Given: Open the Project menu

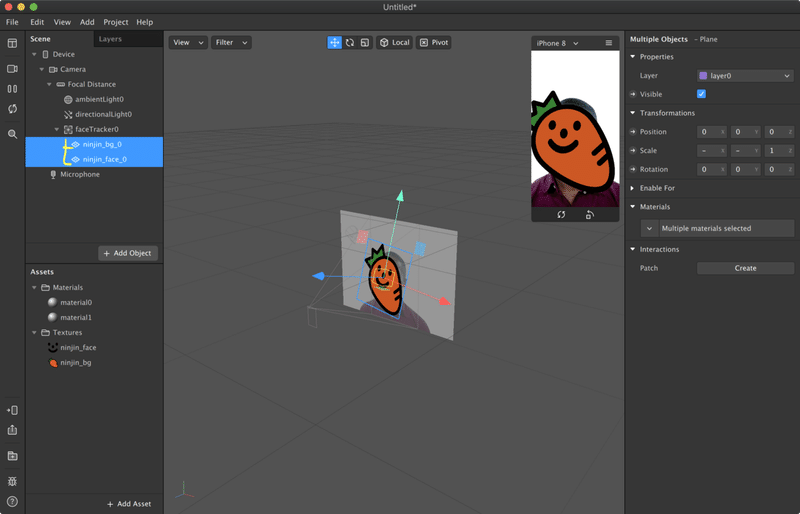Looking at the screenshot, I should pyautogui.click(x=116, y=22).
